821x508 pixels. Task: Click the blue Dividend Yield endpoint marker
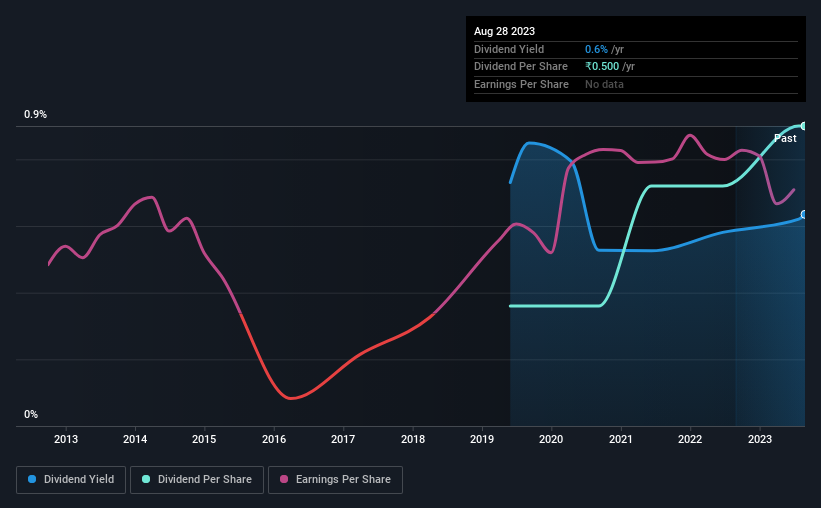pos(803,215)
